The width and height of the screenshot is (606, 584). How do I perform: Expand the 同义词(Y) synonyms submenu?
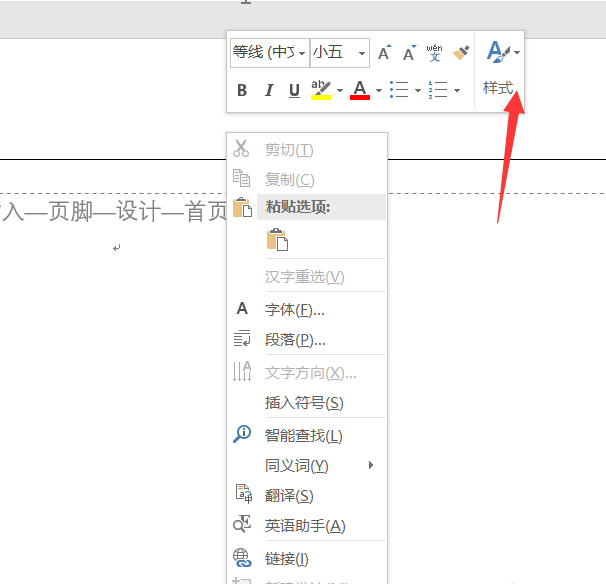click(307, 465)
